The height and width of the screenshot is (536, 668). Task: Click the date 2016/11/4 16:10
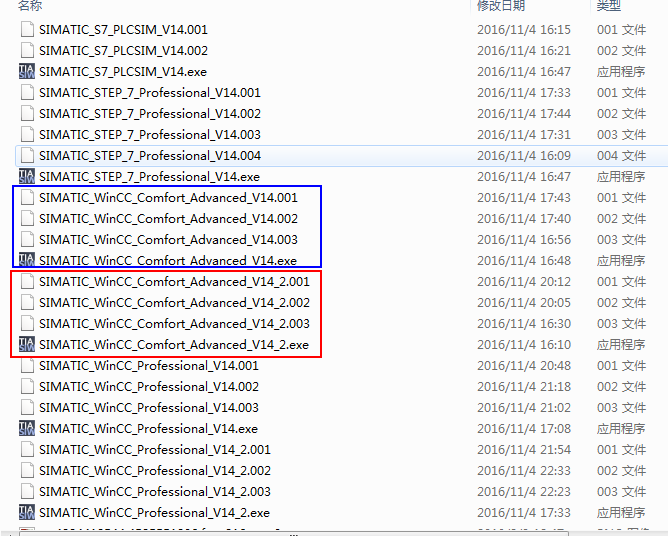(524, 345)
